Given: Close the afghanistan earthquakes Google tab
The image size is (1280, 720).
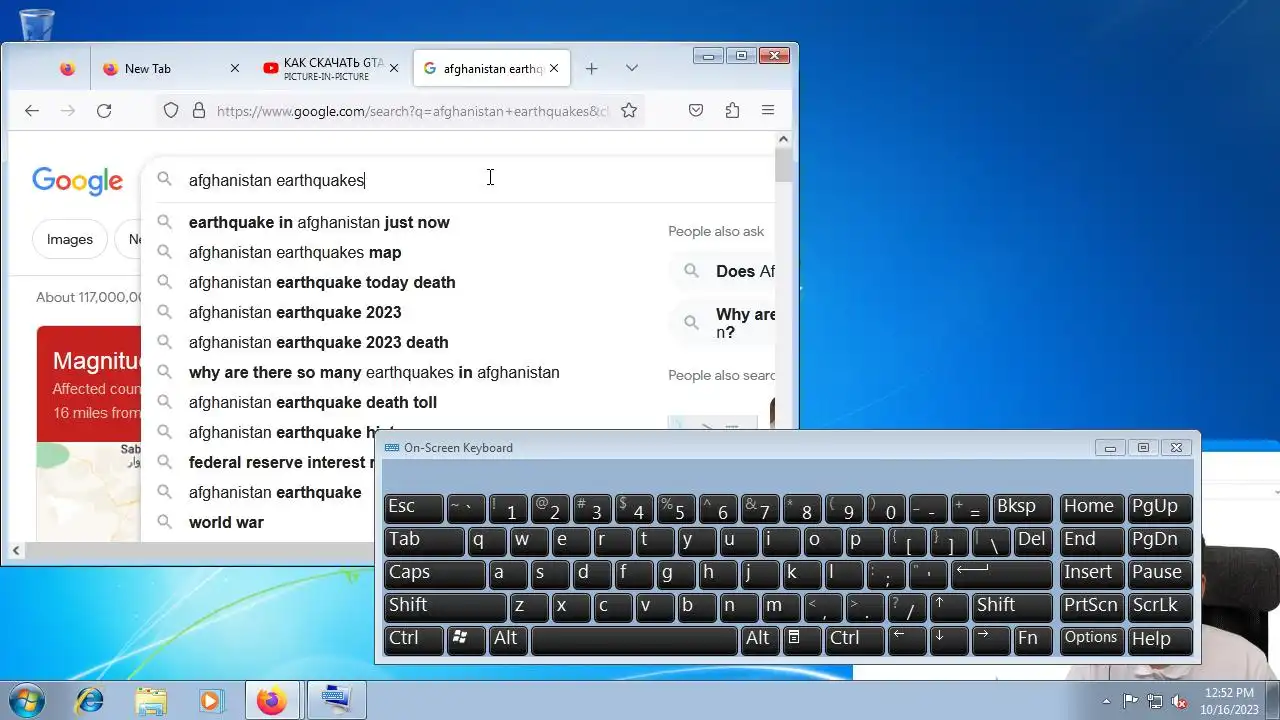Looking at the screenshot, I should tap(554, 69).
